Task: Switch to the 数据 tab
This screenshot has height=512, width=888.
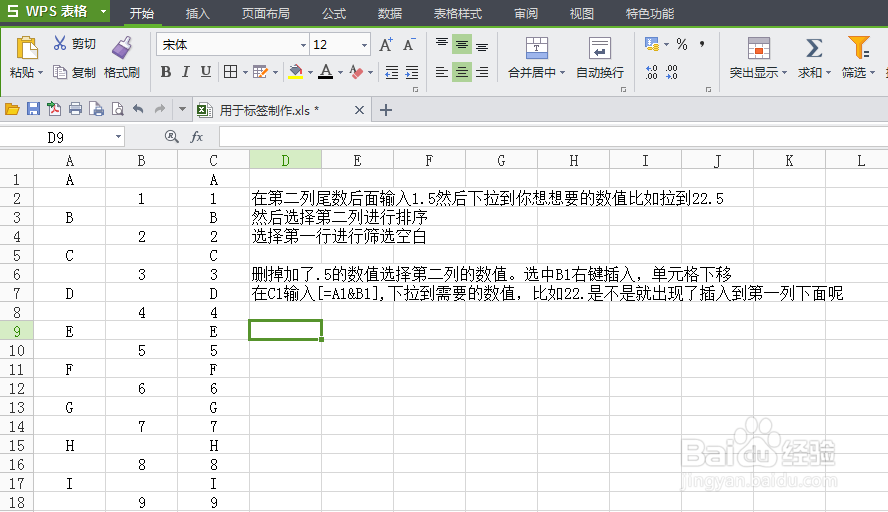Action: click(390, 14)
